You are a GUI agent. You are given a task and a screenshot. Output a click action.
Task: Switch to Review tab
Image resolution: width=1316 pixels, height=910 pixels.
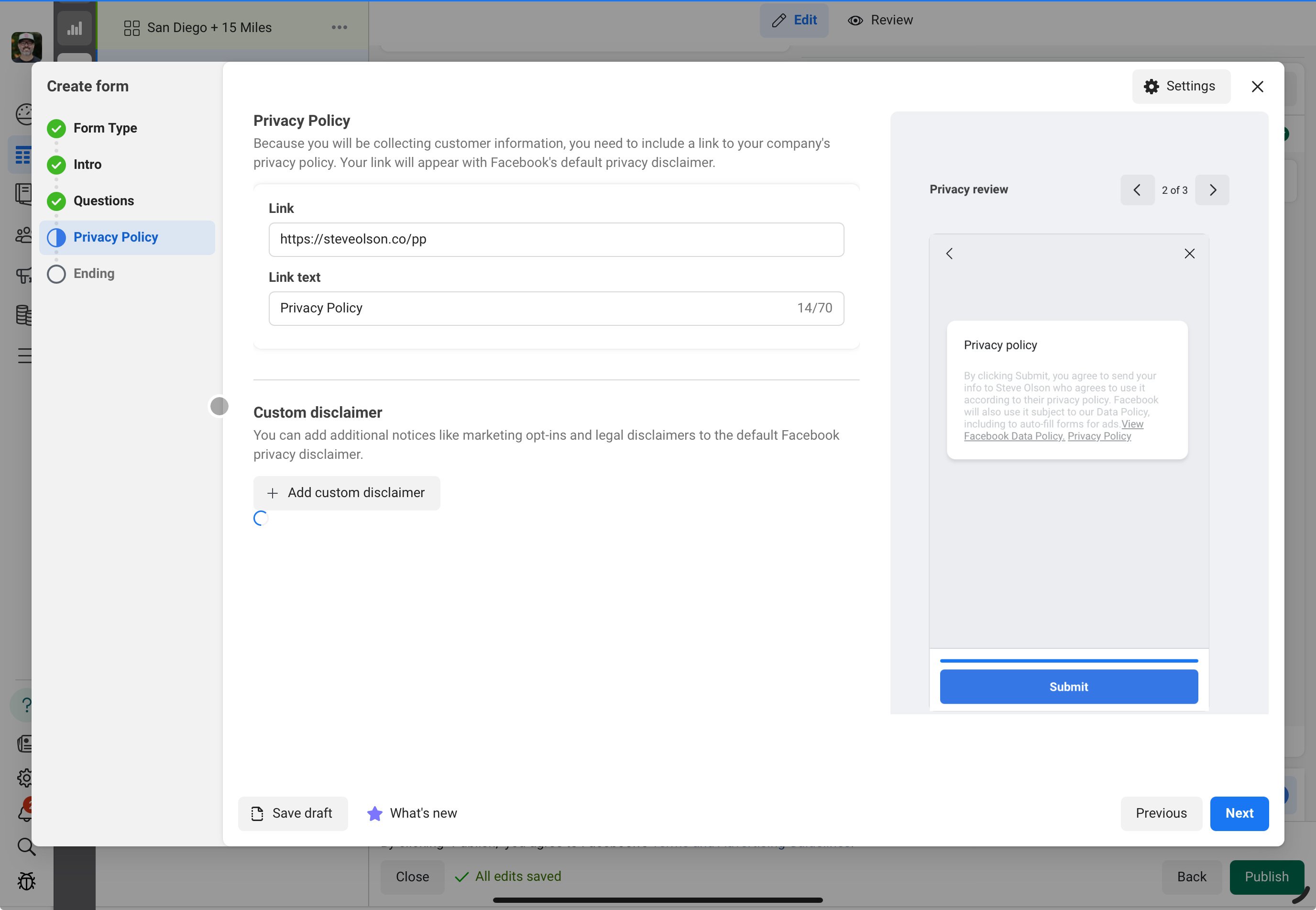click(880, 20)
